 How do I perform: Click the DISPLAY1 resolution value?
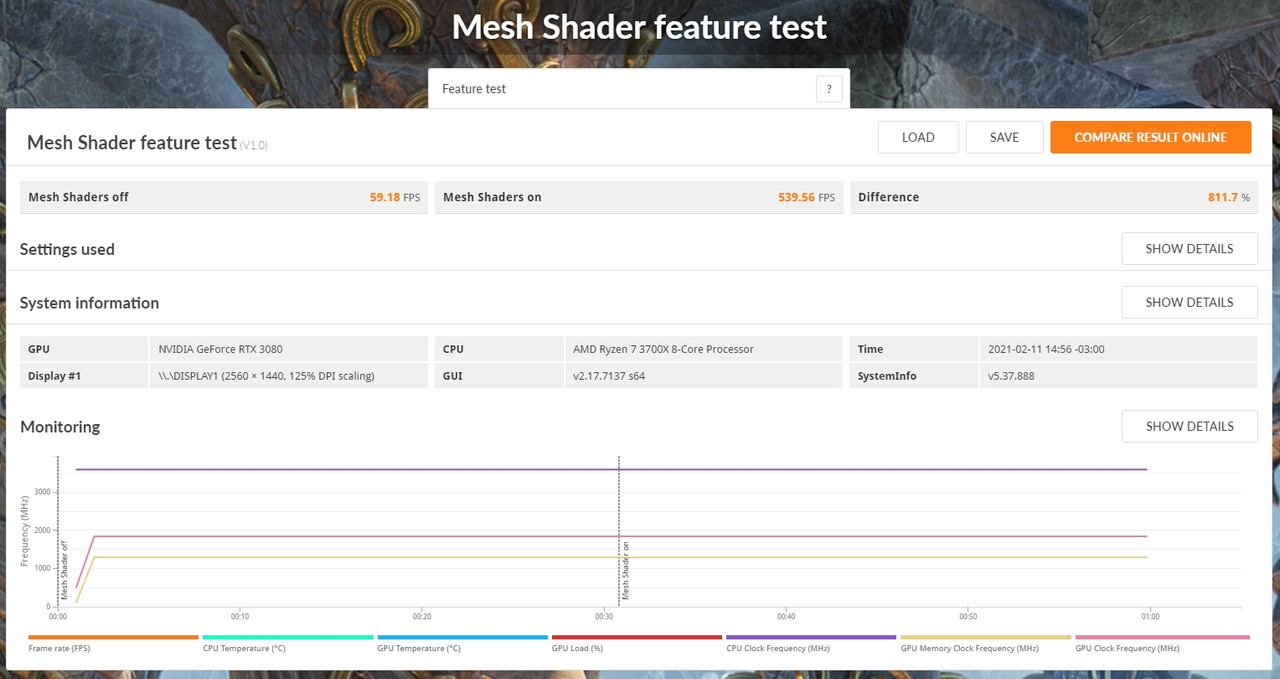point(266,376)
